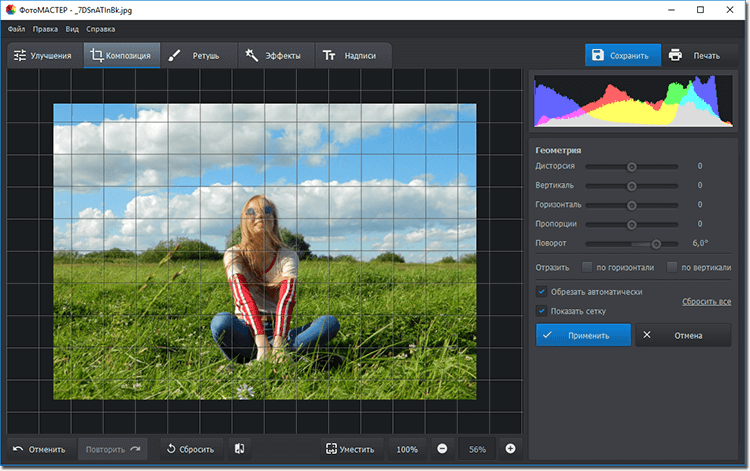Screen dimensions: 750x471
Task: Click the 56% zoom value field
Action: point(477,449)
